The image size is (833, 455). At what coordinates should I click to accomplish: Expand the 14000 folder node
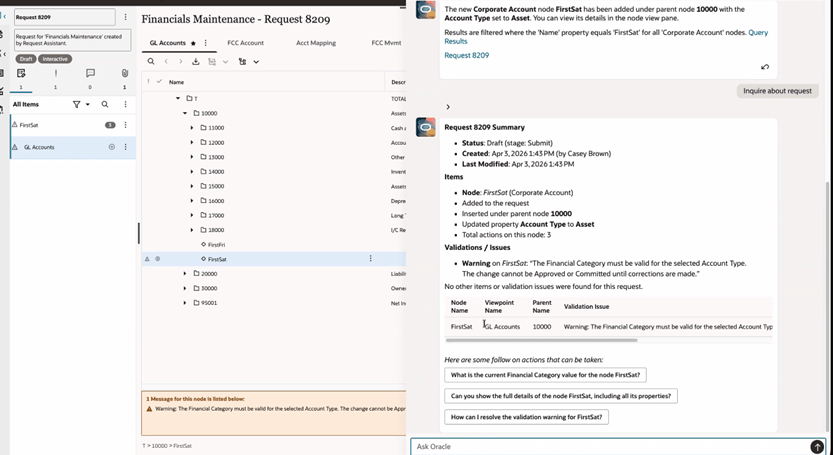point(192,172)
